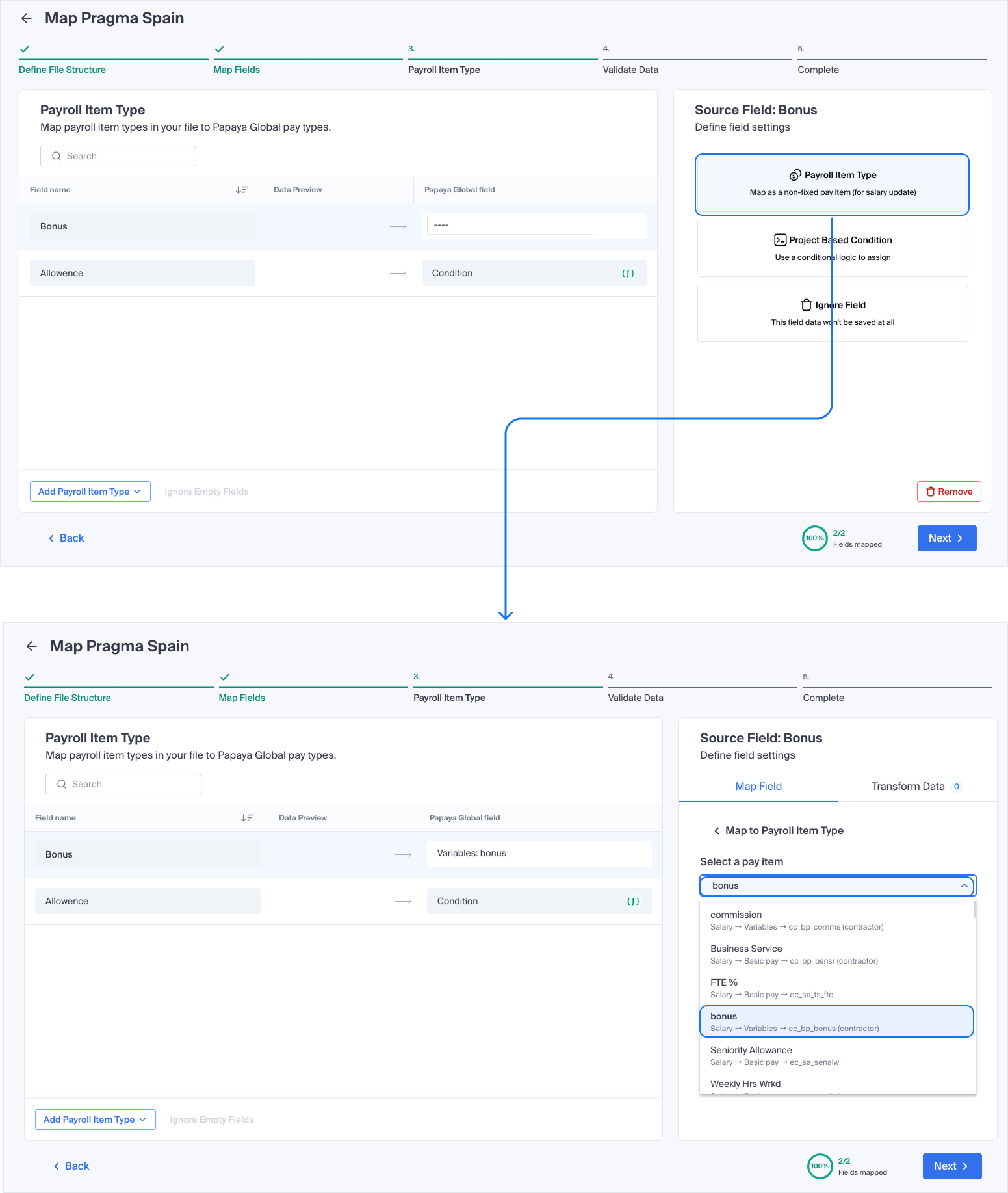The width and height of the screenshot is (1008, 1193).
Task: Click the back arrow beside the lower Map Pragma Spain title
Action: point(32,646)
